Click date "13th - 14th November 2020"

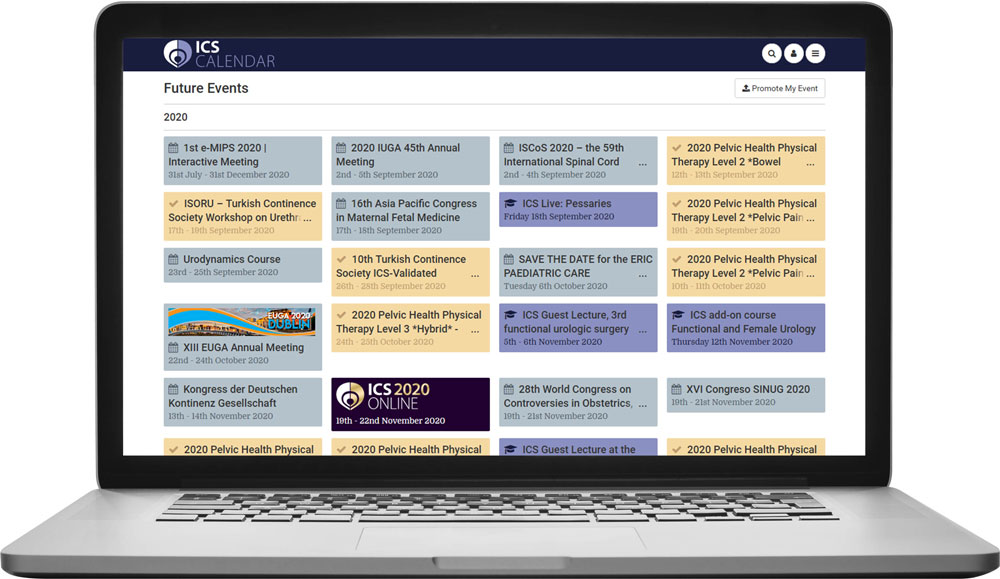pos(221,416)
